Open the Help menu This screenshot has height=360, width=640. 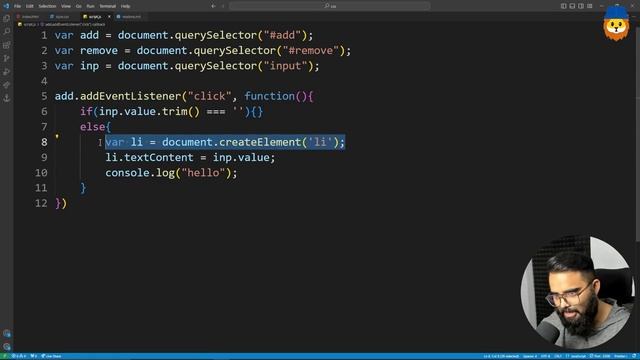[125, 6]
